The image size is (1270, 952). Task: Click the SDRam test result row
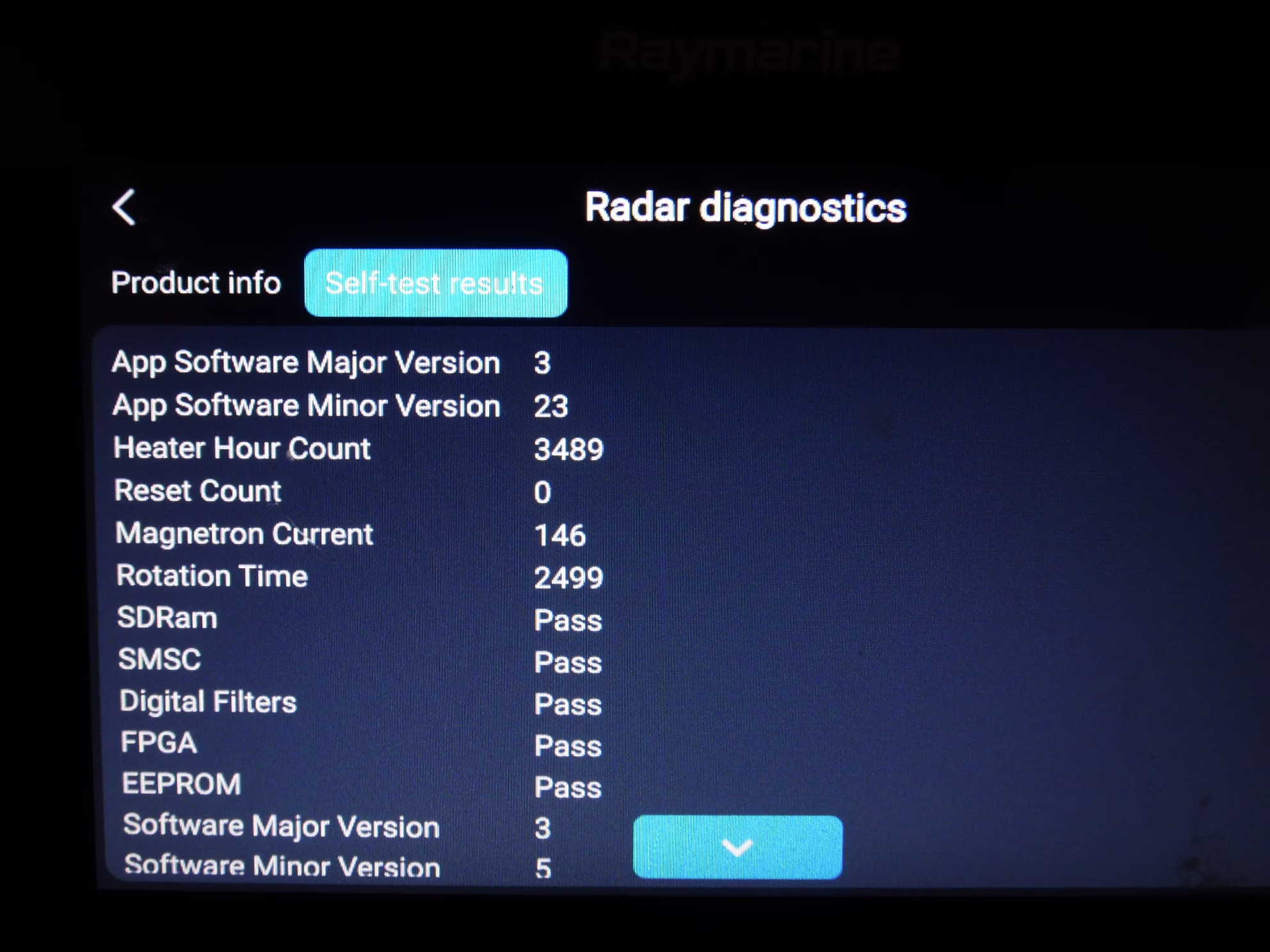point(167,618)
